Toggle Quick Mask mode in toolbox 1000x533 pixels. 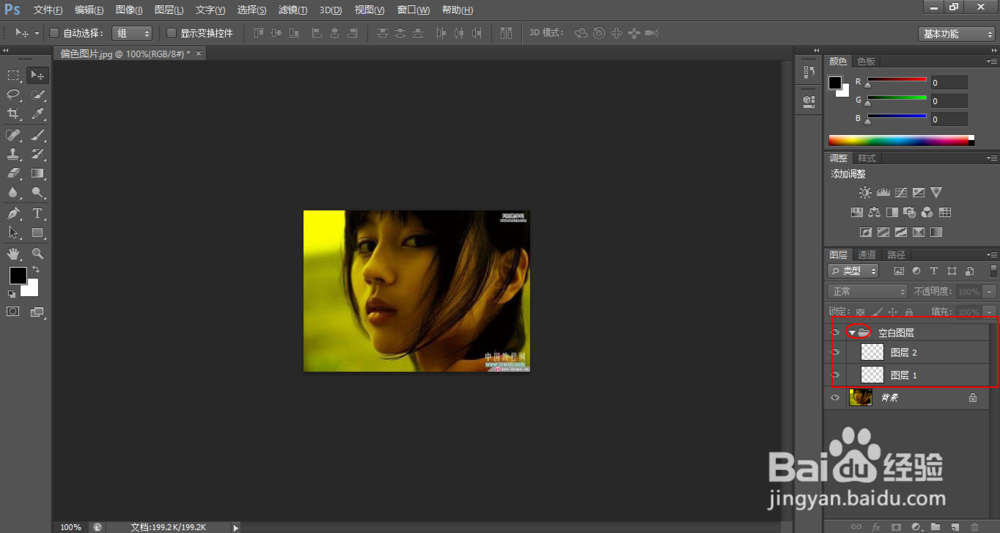pos(13,312)
